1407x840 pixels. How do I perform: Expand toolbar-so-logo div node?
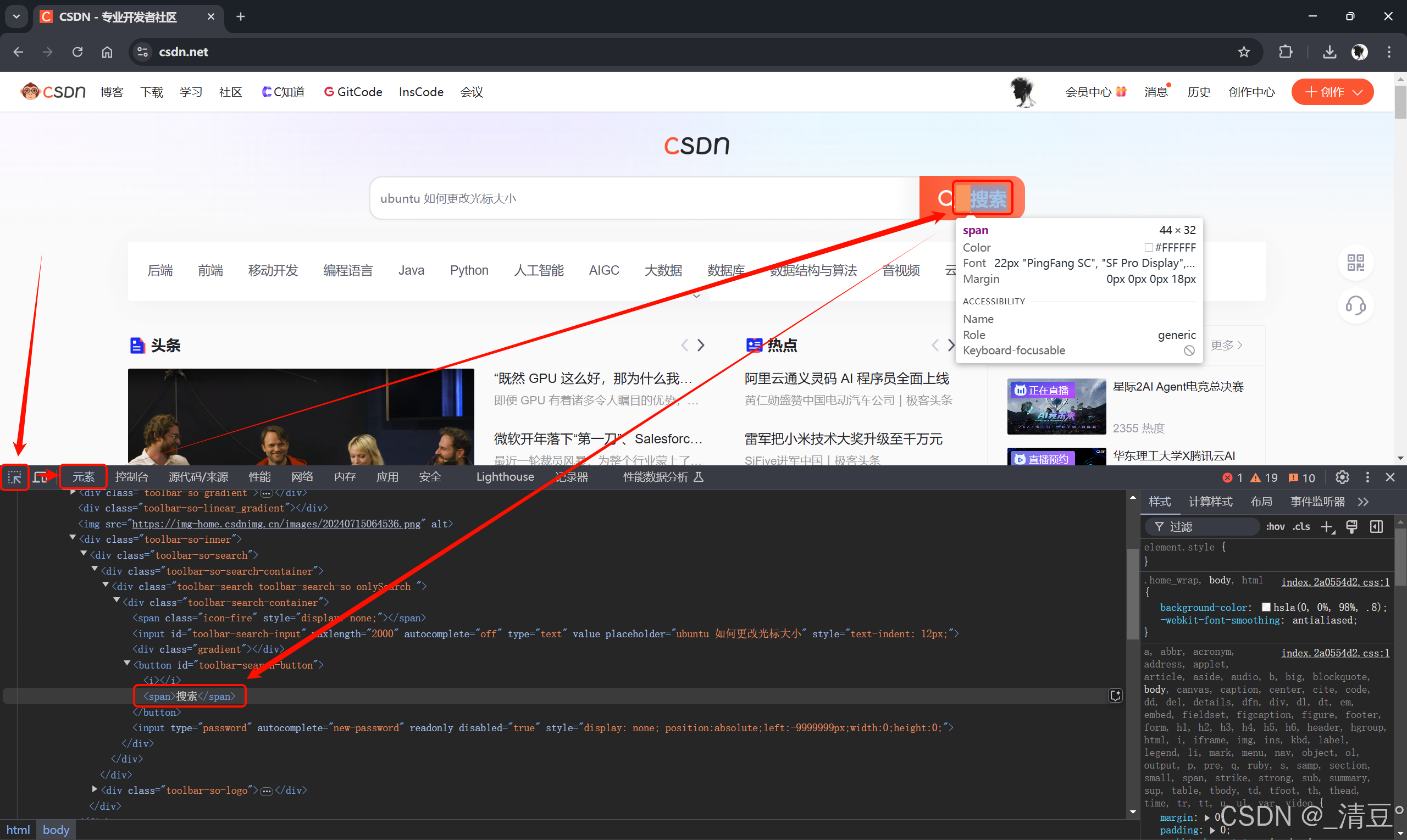tap(95, 789)
